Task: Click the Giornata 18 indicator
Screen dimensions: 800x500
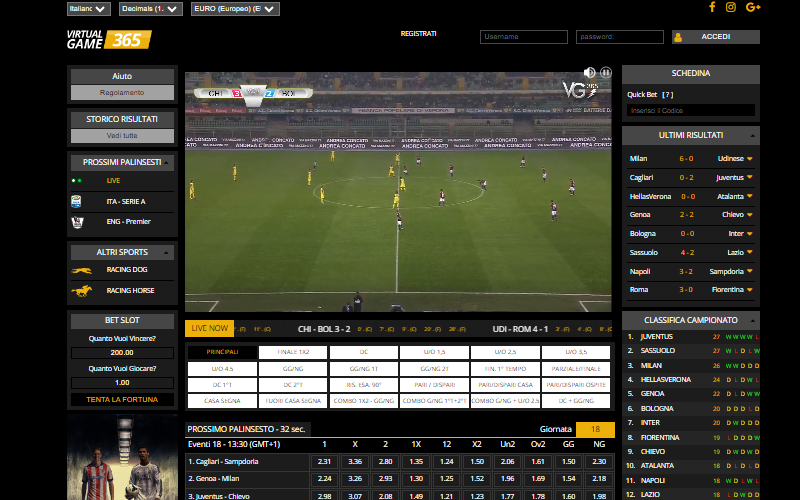Action: tap(595, 430)
